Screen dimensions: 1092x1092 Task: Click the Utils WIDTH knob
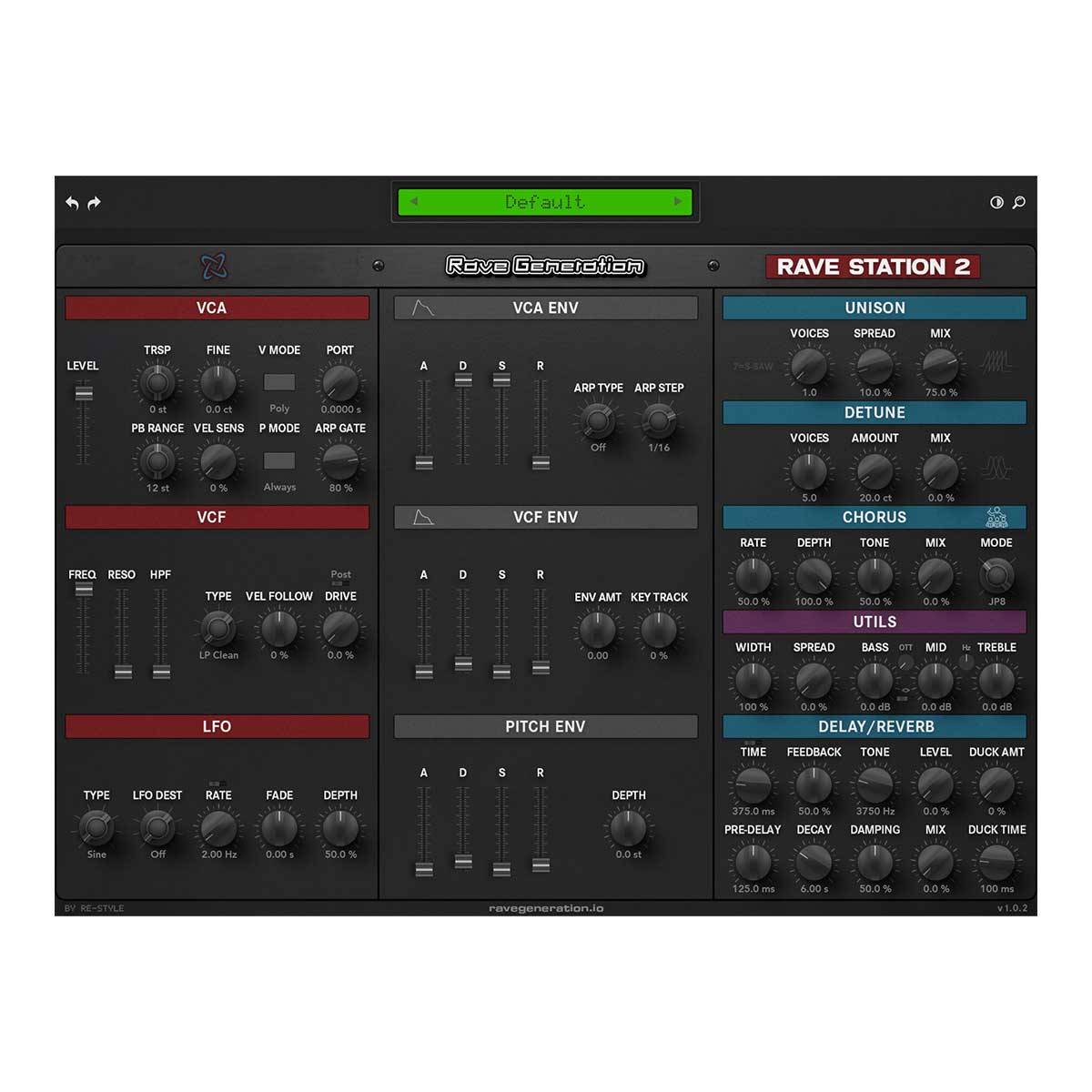[753, 680]
